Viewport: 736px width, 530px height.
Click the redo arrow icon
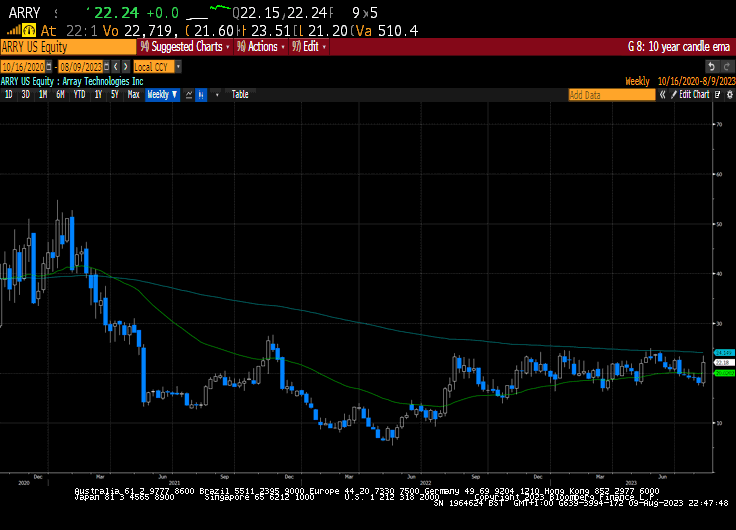[x=727, y=67]
